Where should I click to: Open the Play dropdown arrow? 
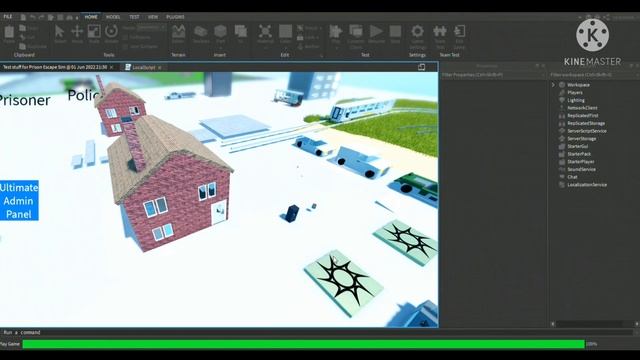tap(336, 48)
